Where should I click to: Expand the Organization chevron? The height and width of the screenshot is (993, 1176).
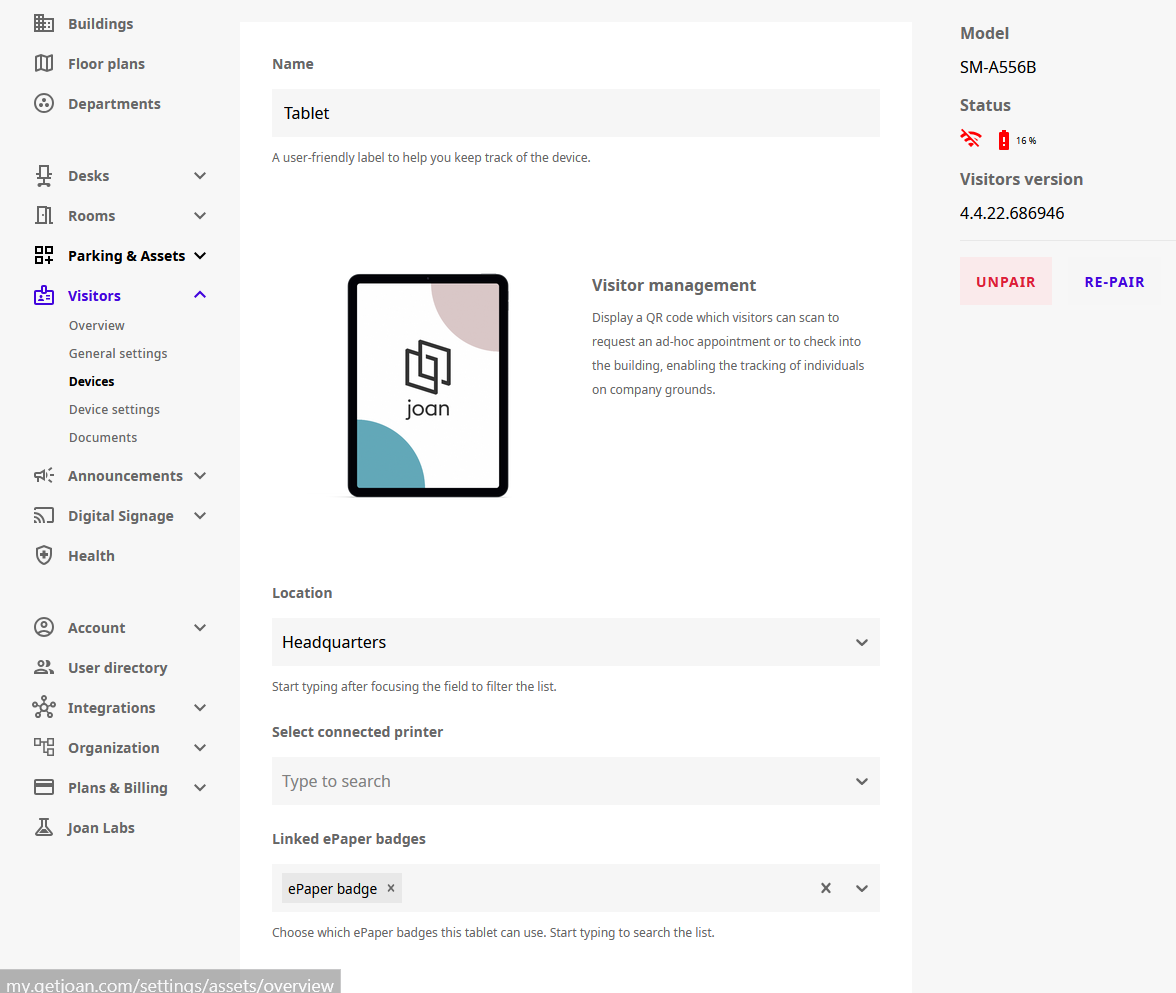200,747
